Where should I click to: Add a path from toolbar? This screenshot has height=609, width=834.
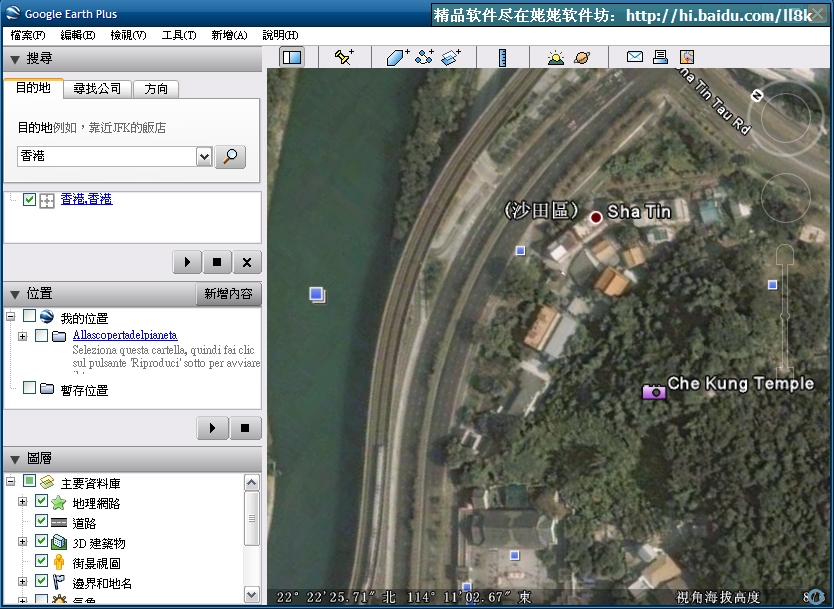click(x=424, y=57)
